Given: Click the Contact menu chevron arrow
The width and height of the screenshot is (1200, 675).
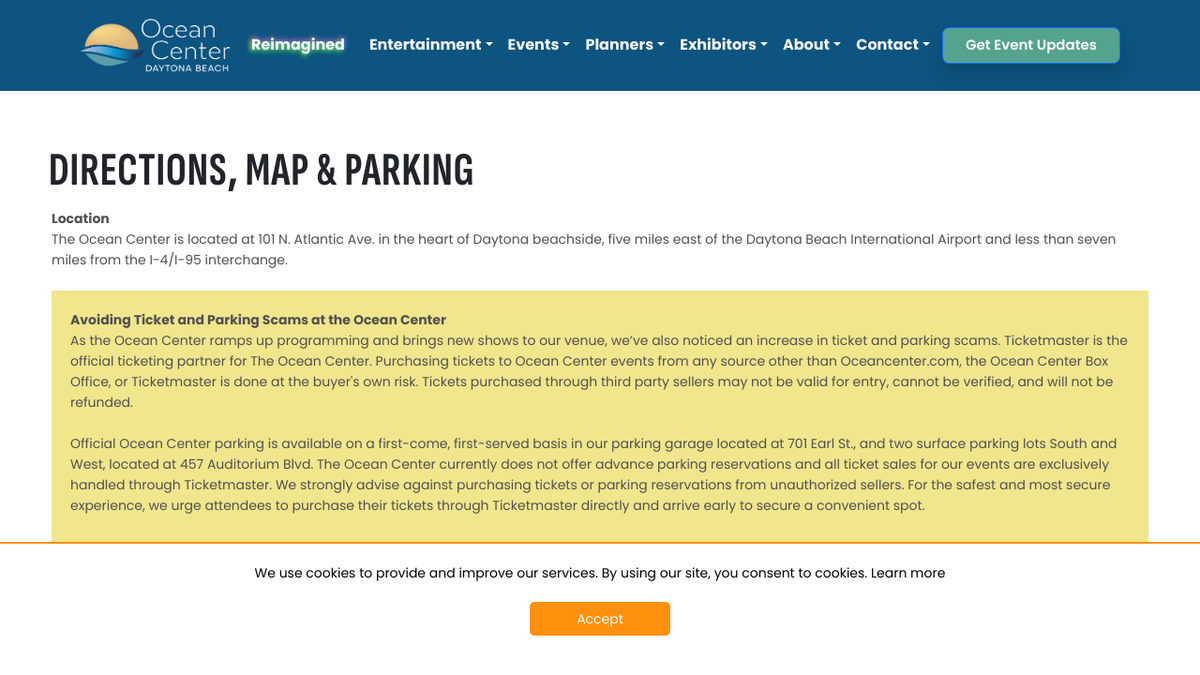Looking at the screenshot, I should [925, 46].
